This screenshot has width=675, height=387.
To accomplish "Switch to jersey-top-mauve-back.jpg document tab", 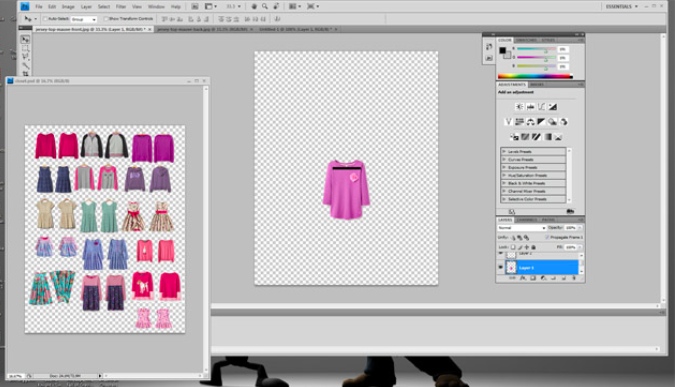I will pos(204,29).
